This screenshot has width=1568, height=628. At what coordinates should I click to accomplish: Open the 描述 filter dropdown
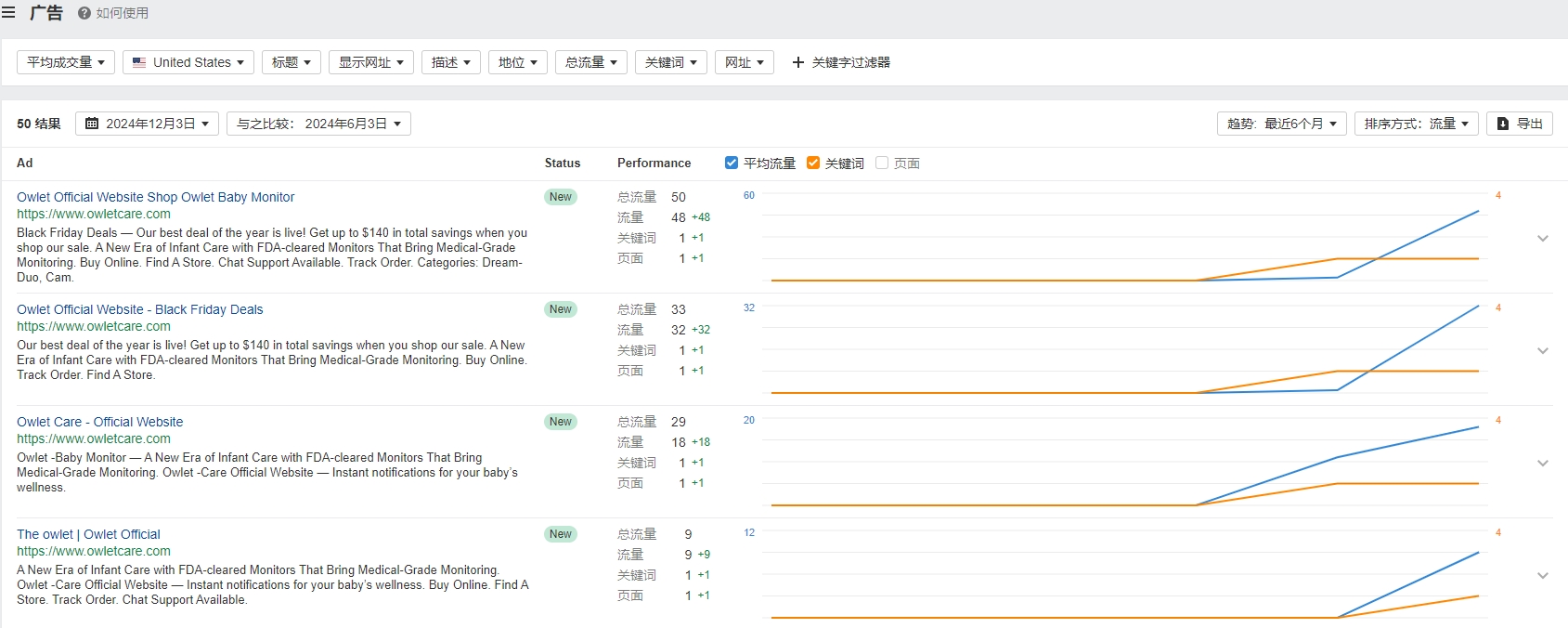[x=451, y=62]
